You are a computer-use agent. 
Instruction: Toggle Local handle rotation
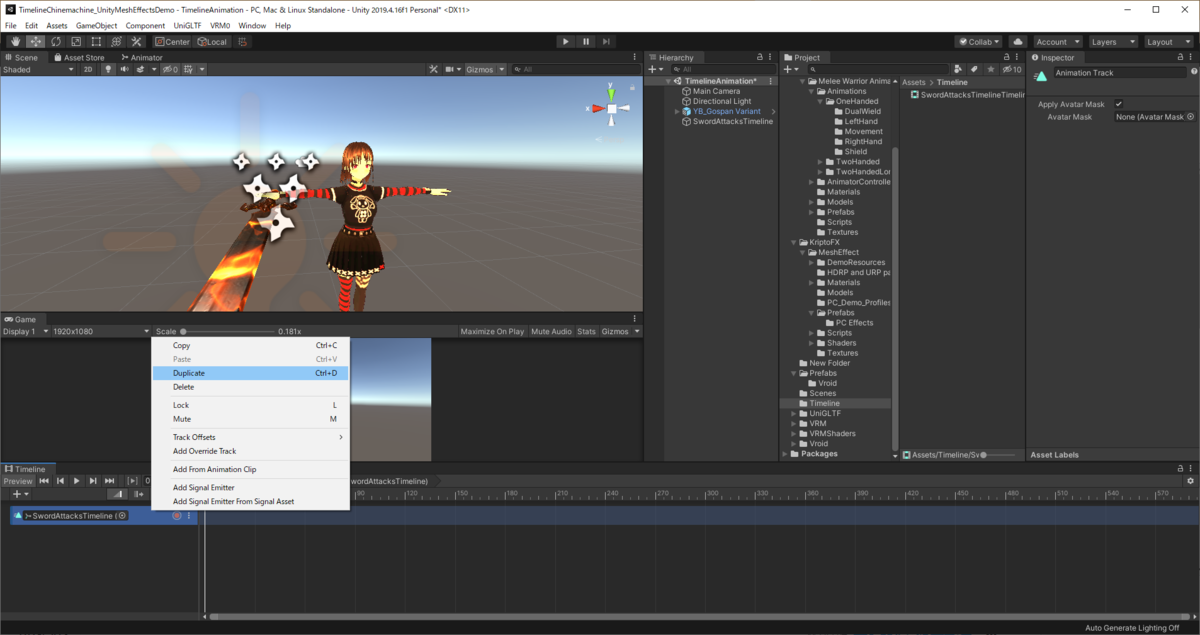click(x=212, y=42)
